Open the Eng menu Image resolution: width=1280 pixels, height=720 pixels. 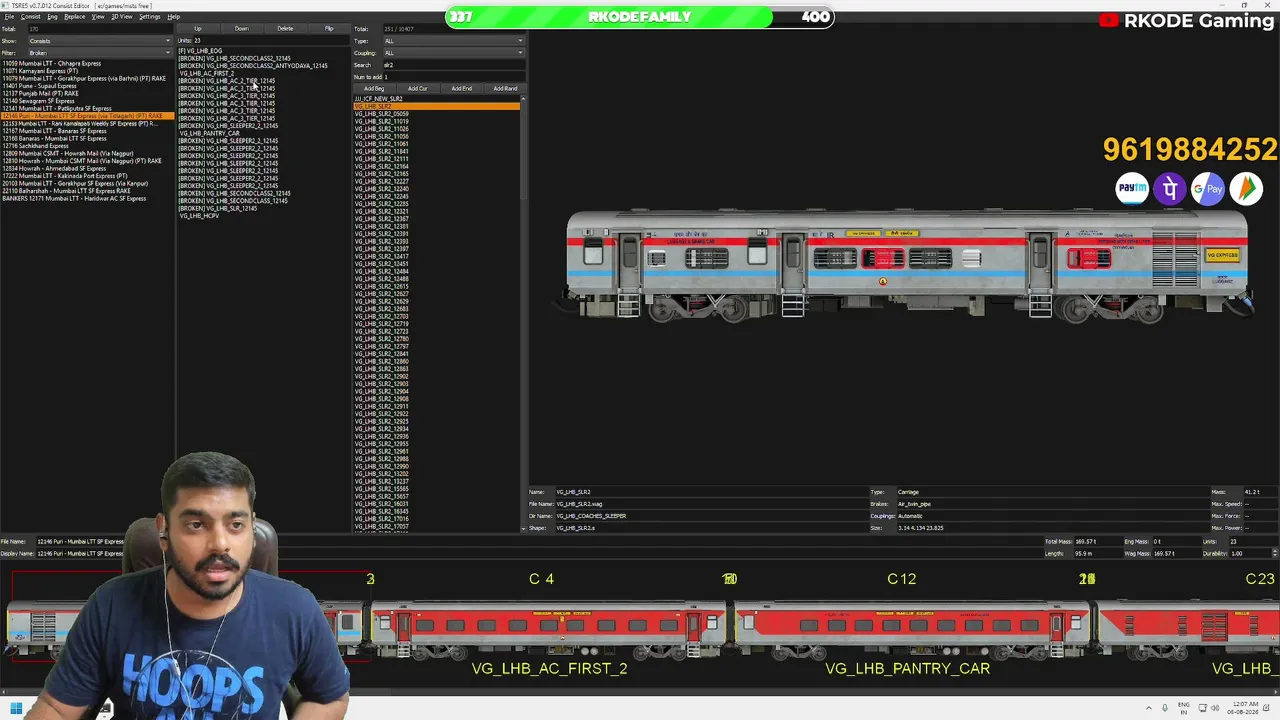[x=52, y=17]
